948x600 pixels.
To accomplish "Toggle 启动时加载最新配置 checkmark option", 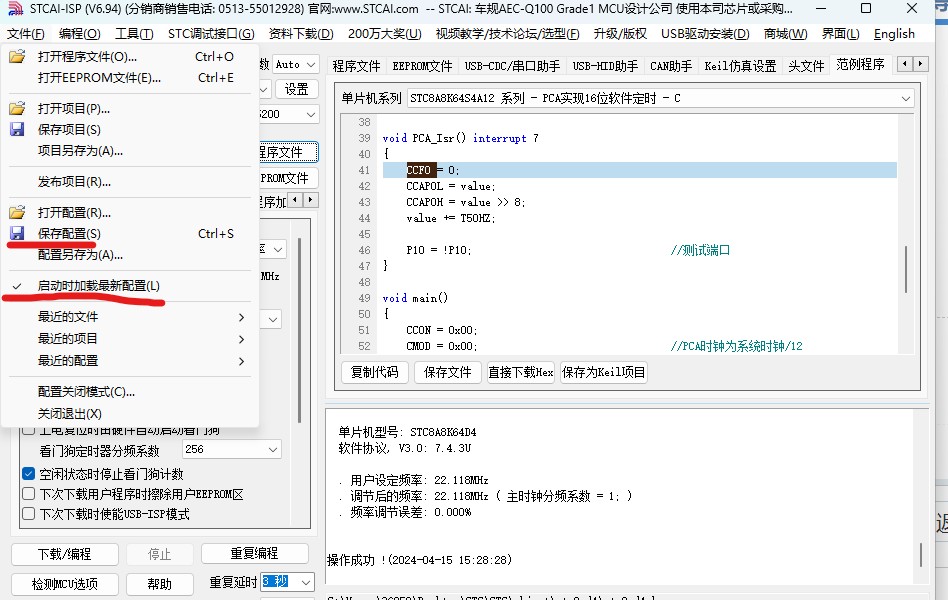I will [98, 286].
